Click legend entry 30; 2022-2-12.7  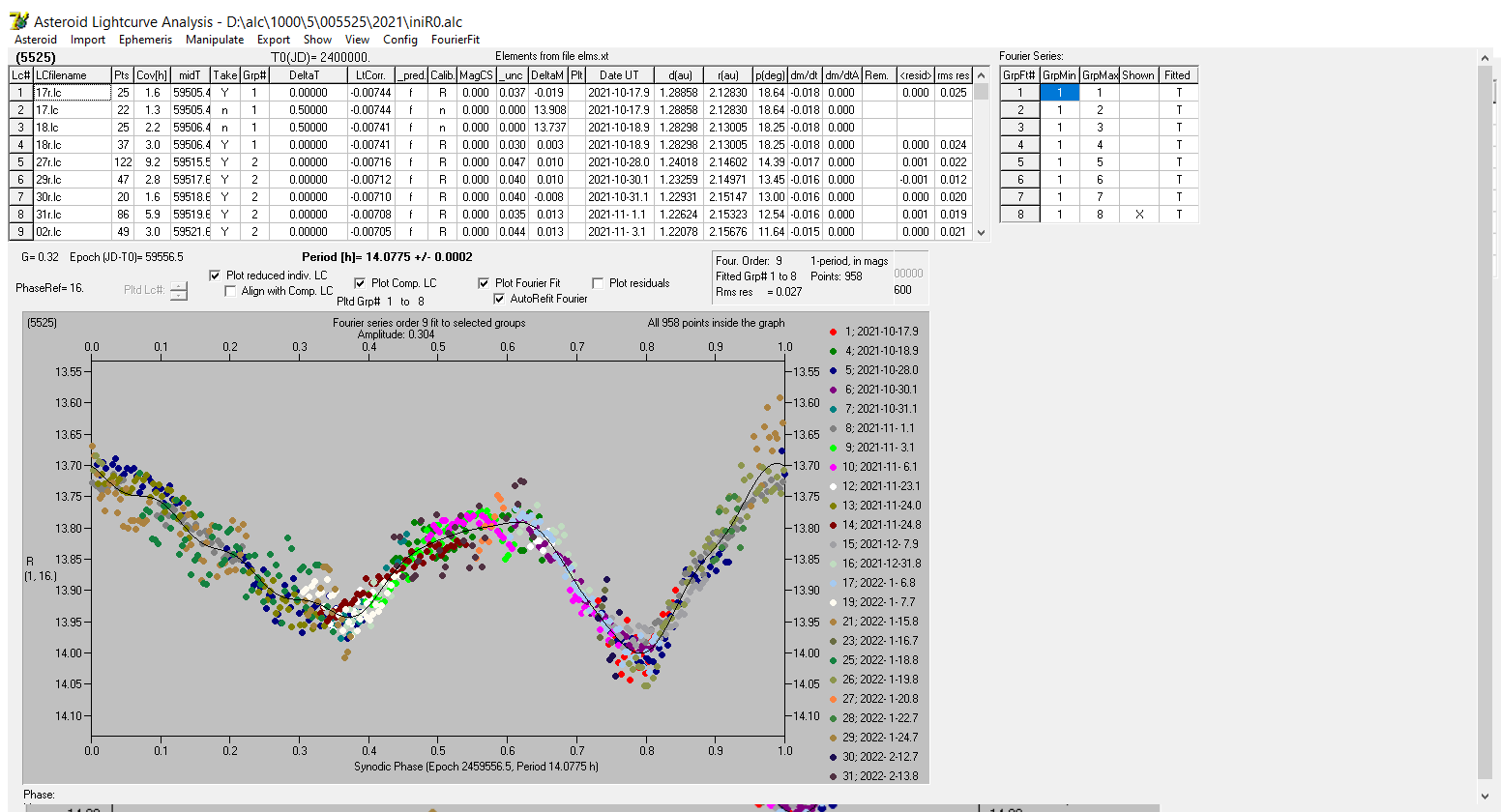click(x=881, y=757)
